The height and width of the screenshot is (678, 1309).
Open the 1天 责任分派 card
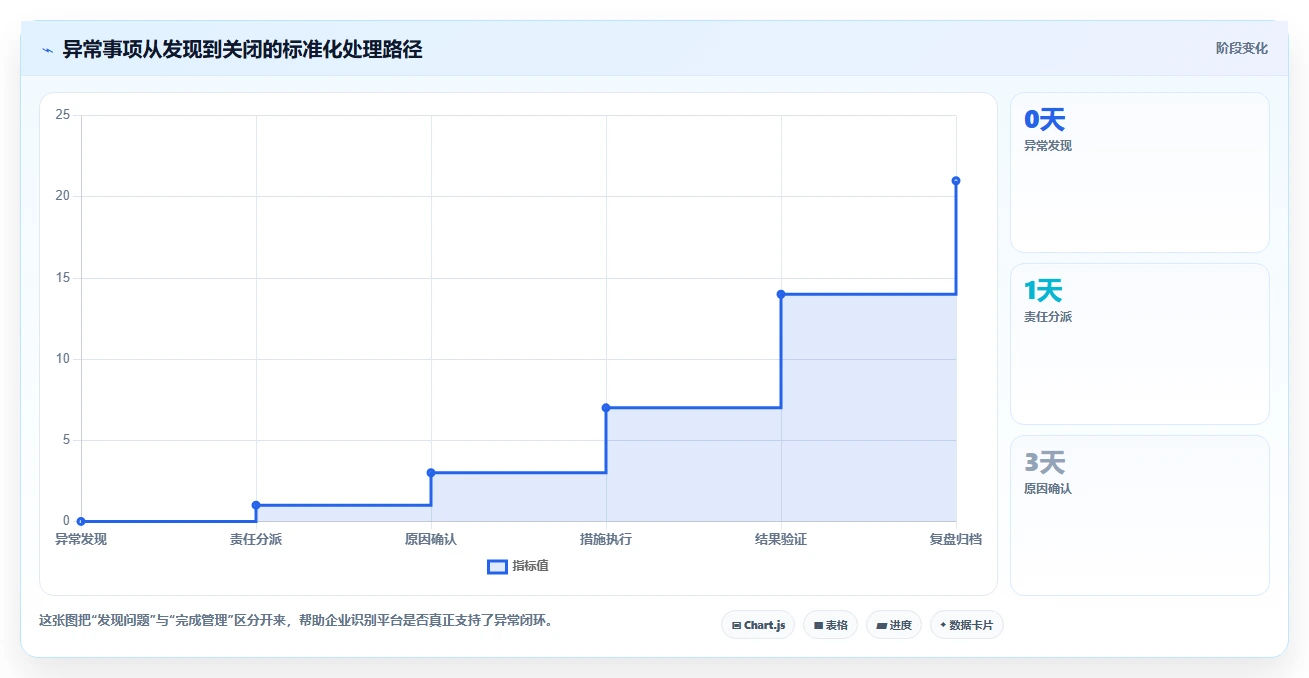pos(1139,344)
